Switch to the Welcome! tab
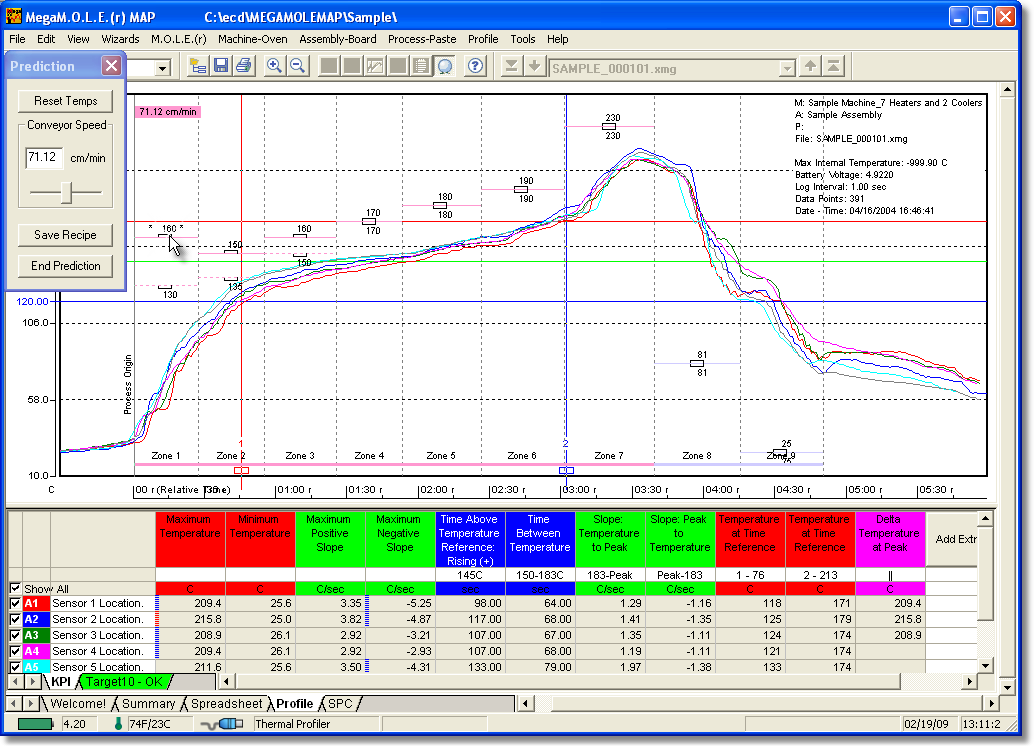 tap(78, 704)
